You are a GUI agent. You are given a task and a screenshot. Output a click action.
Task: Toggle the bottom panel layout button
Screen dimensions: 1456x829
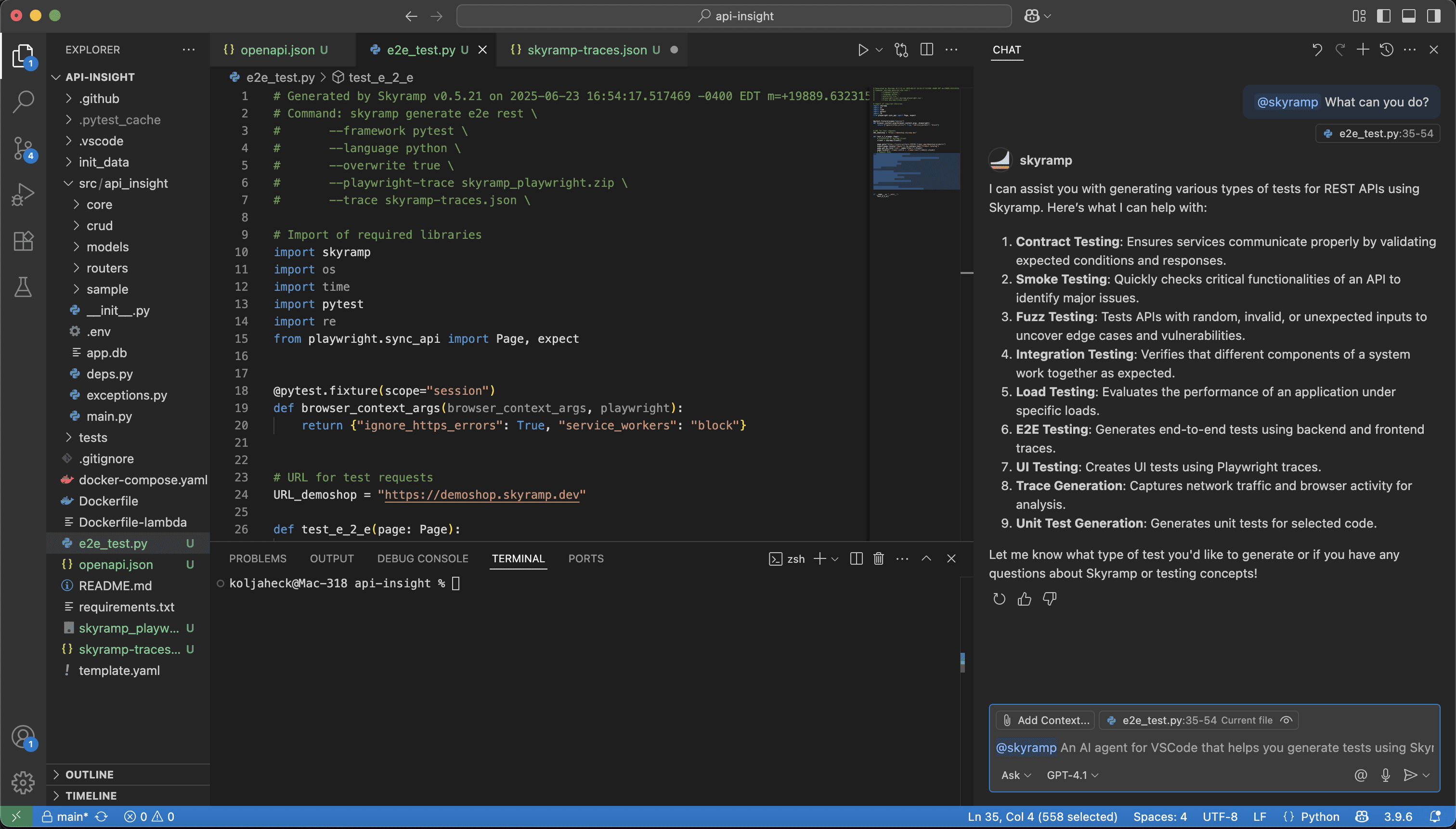tap(1408, 16)
